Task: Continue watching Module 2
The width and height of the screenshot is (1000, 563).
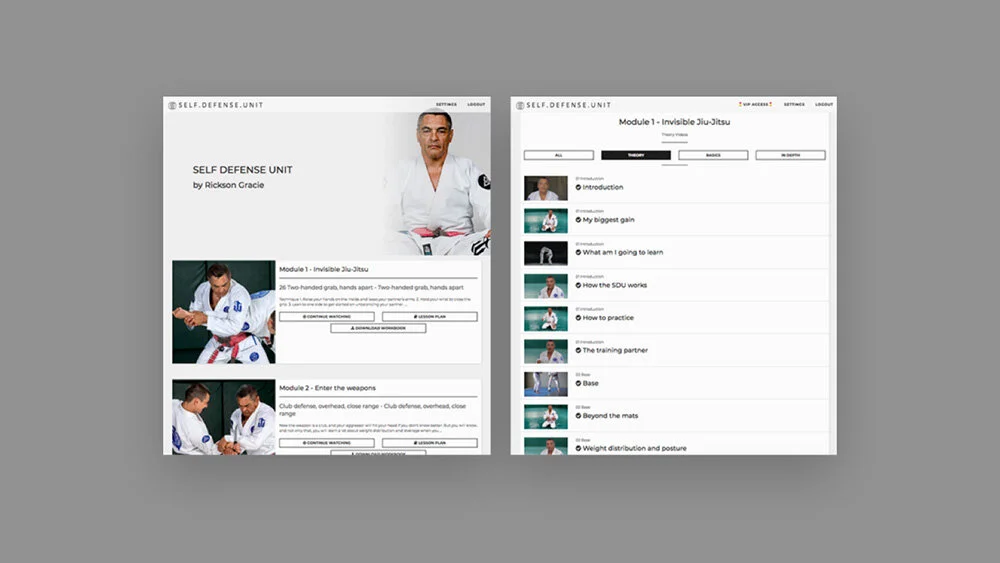Action: [x=327, y=442]
